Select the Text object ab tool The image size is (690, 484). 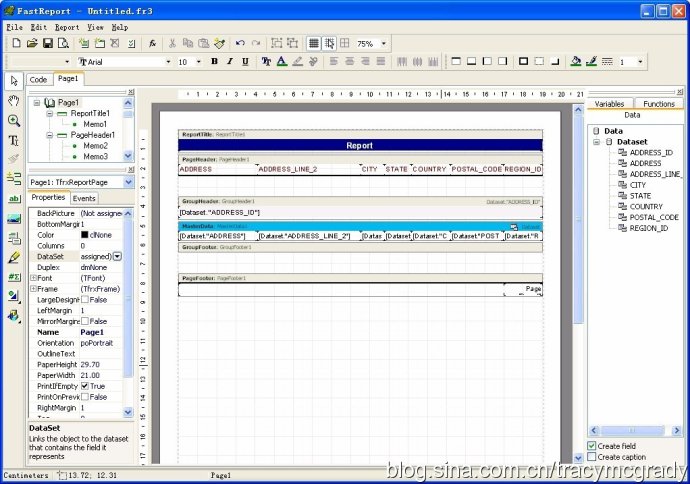(x=14, y=199)
